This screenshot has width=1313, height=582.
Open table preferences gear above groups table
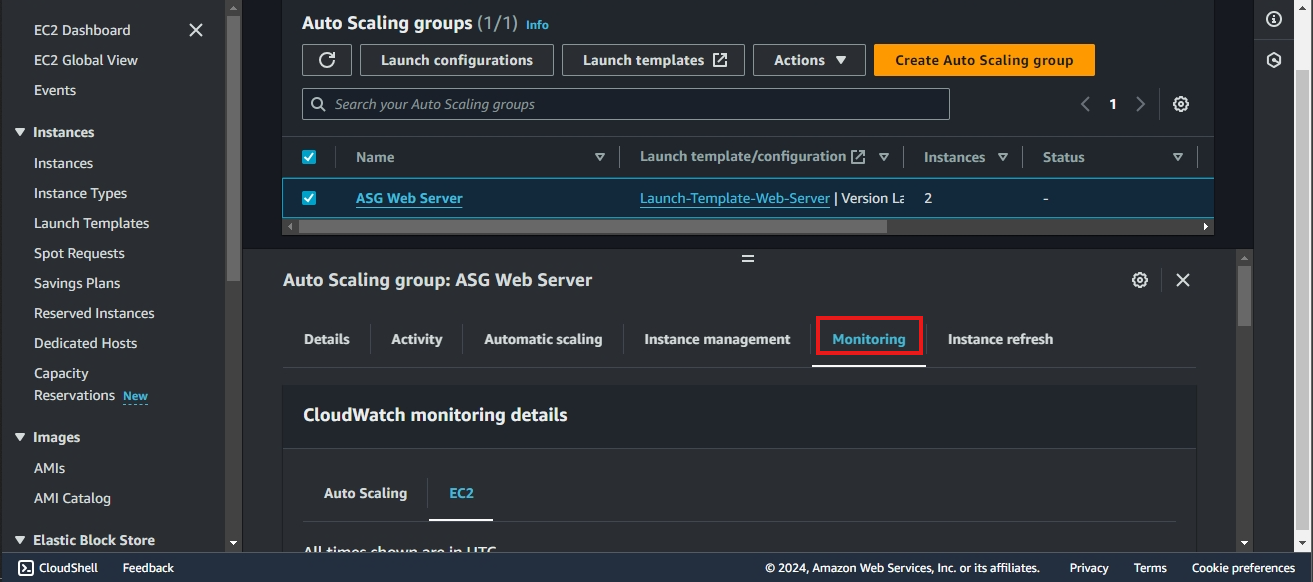pyautogui.click(x=1181, y=104)
